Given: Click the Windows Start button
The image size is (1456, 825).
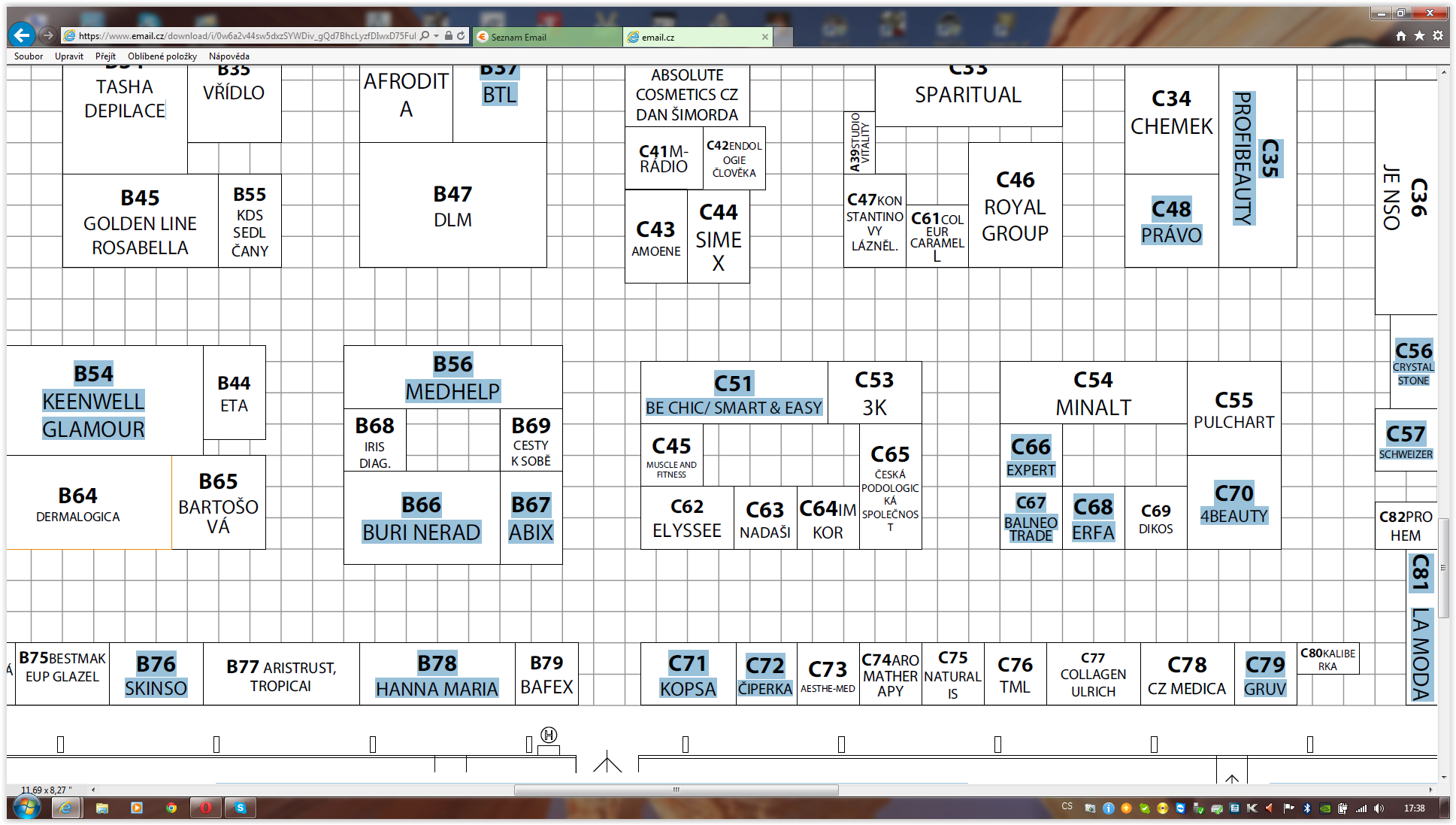Looking at the screenshot, I should pos(26,808).
